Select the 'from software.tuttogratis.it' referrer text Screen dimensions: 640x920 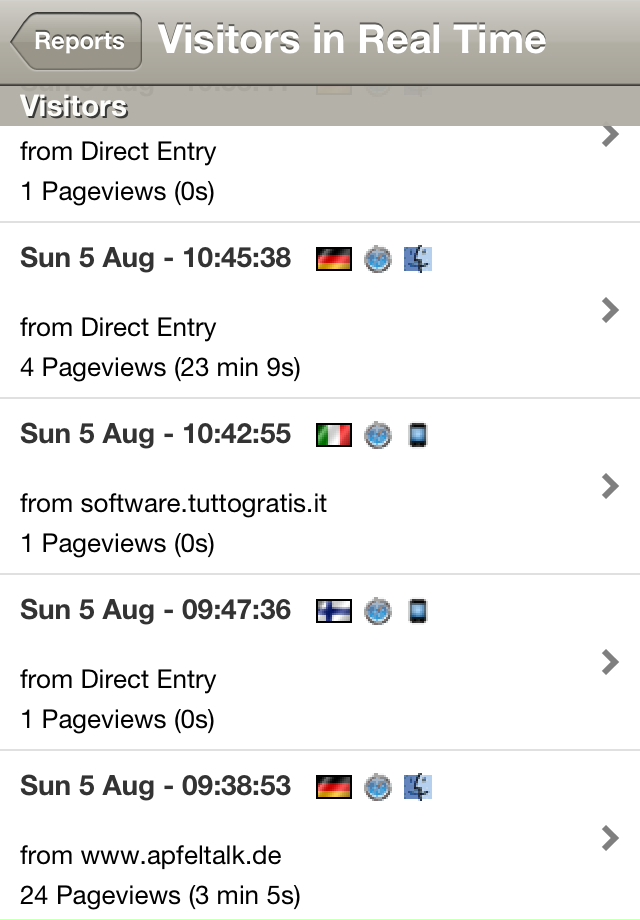174,503
